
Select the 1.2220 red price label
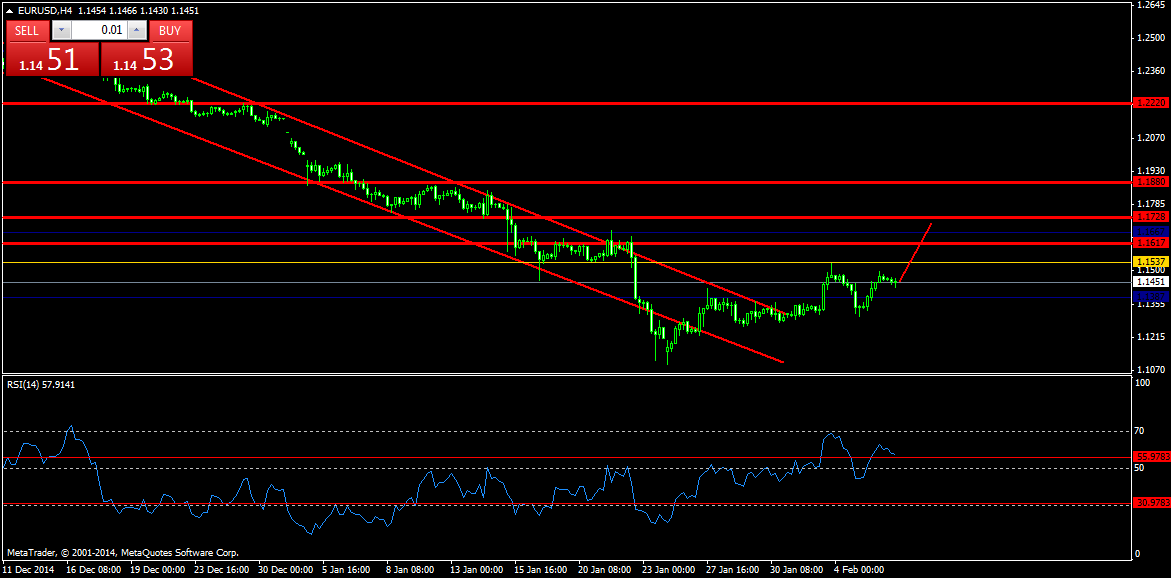pyautogui.click(x=1148, y=103)
